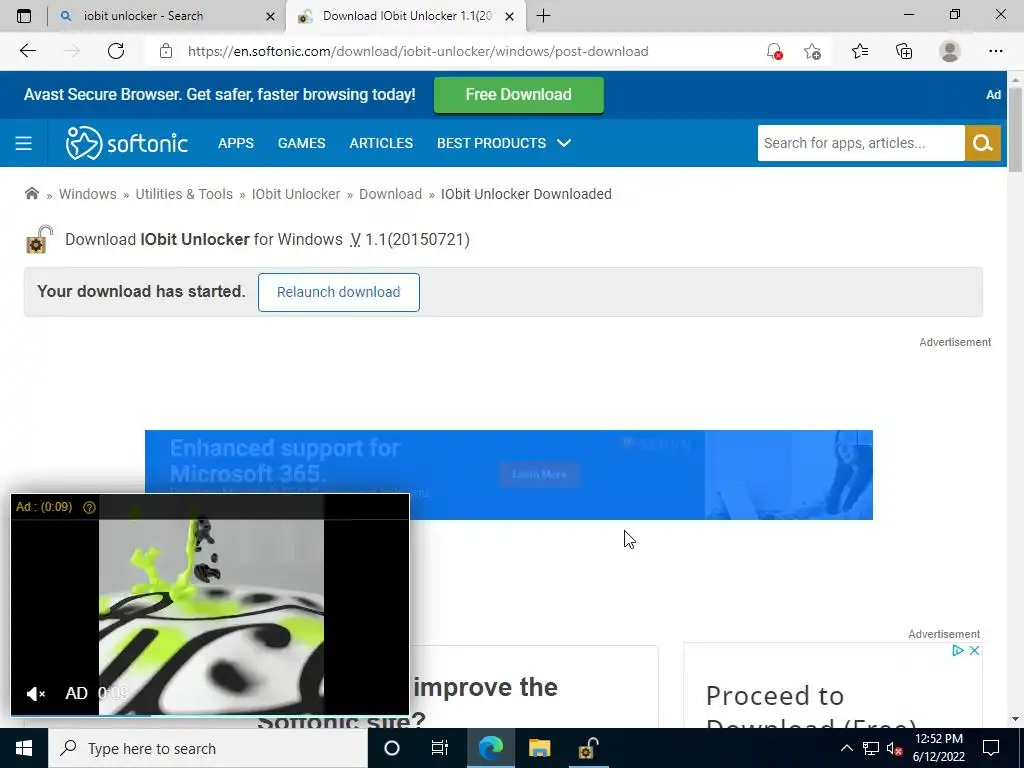The width and height of the screenshot is (1024, 768).
Task: View site security lock information
Action: 166,51
